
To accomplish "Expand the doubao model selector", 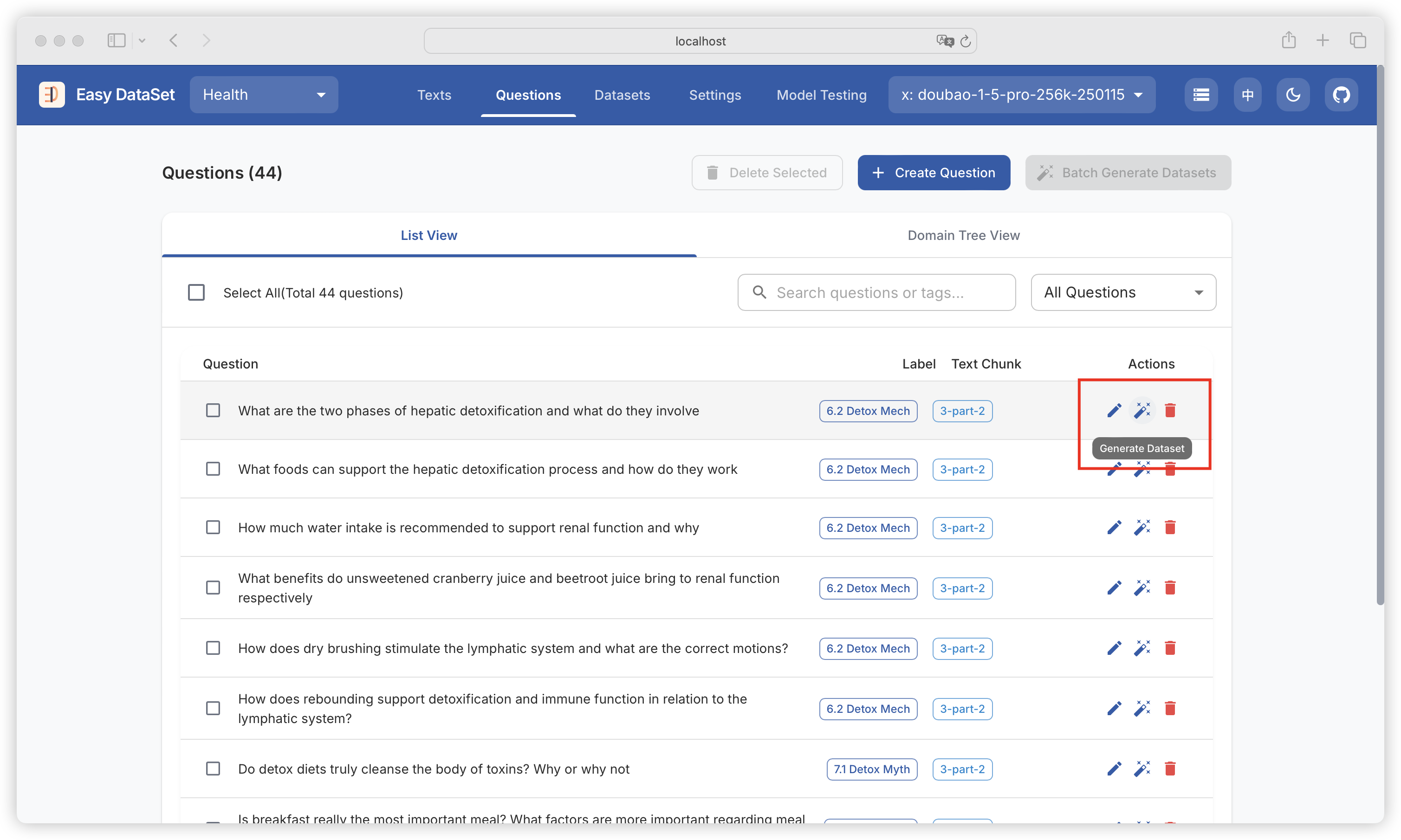I will tap(1021, 95).
